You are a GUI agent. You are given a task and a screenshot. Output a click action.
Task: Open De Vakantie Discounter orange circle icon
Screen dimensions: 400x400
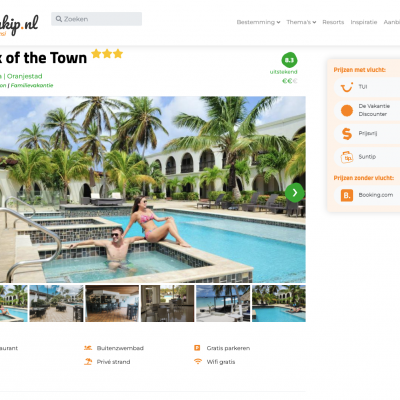point(347,110)
